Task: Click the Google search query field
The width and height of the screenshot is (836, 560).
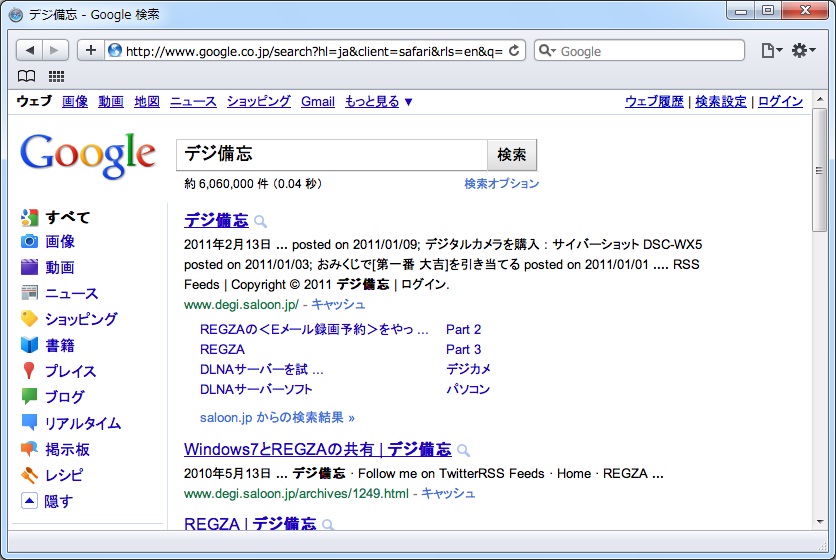Action: point(332,155)
